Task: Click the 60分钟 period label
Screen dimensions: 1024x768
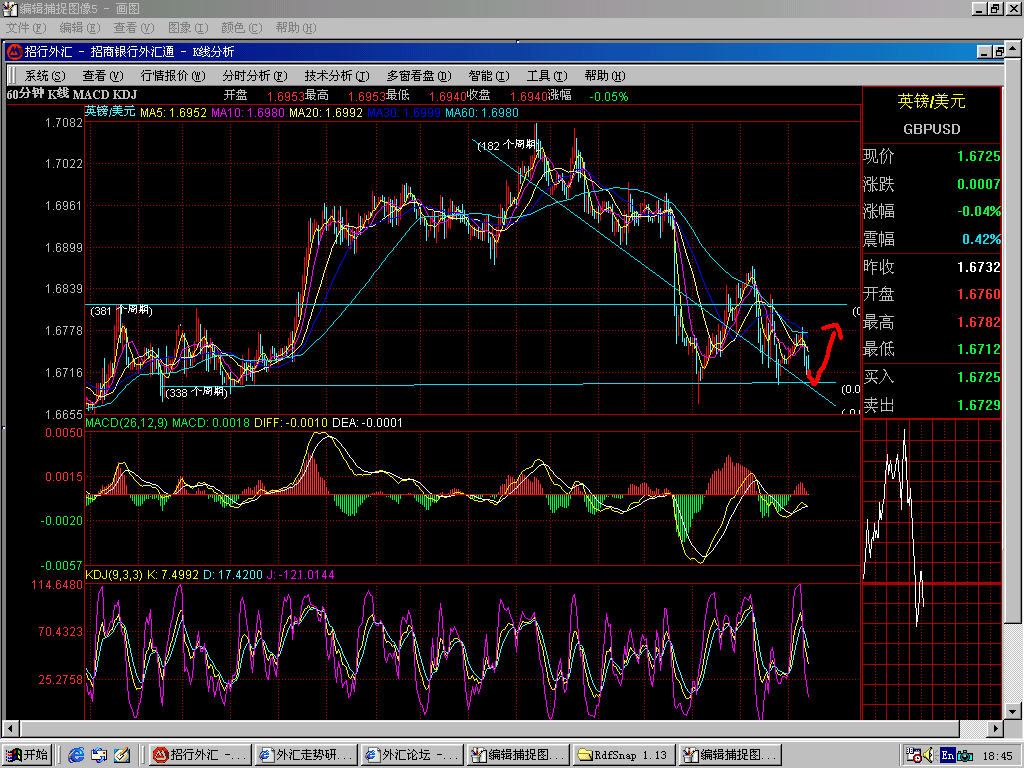Action: tap(25, 94)
